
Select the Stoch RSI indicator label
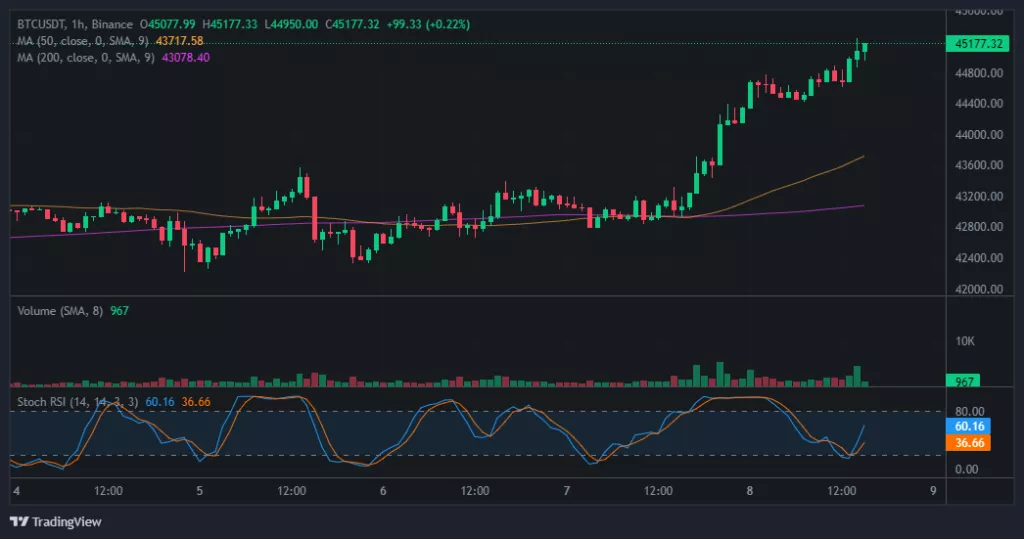tap(78, 402)
